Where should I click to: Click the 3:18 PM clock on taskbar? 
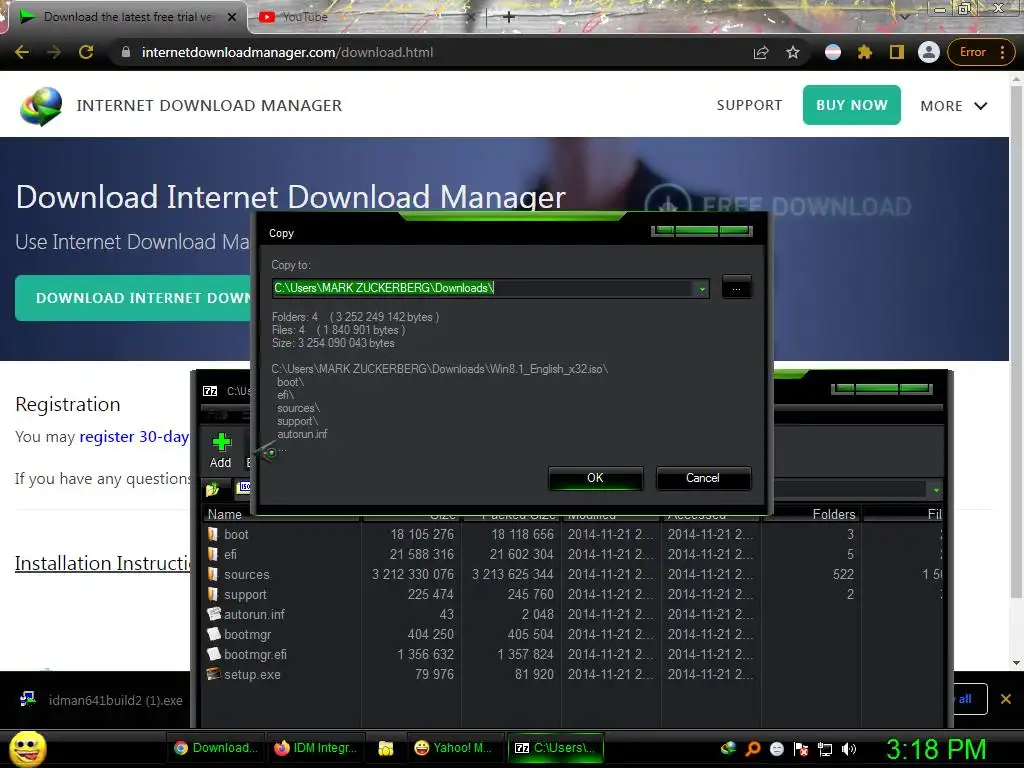pyautogui.click(x=936, y=749)
